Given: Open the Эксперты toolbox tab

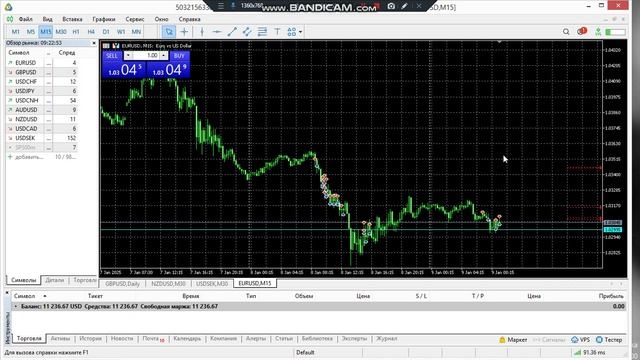Looking at the screenshot, I should (354, 339).
